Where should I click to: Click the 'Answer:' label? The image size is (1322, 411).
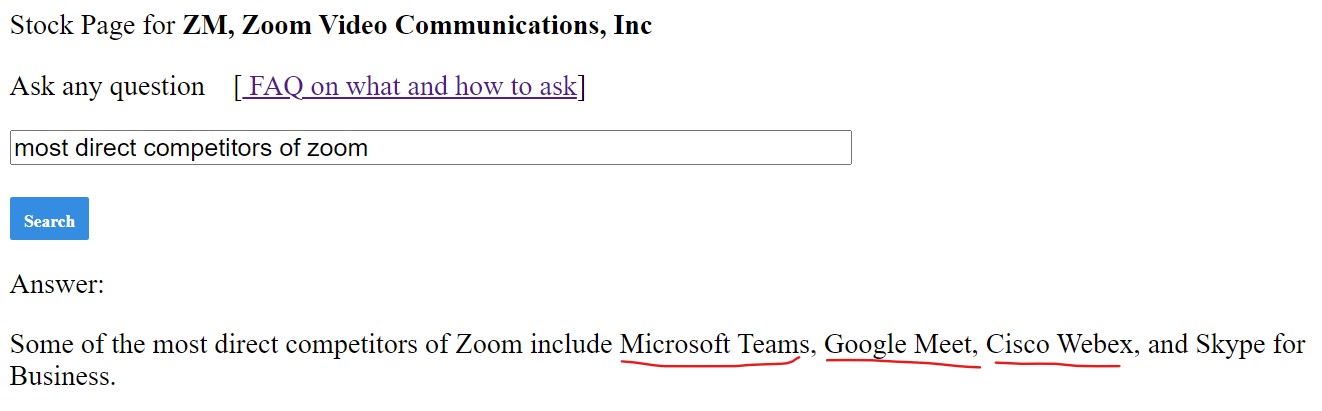coord(57,285)
